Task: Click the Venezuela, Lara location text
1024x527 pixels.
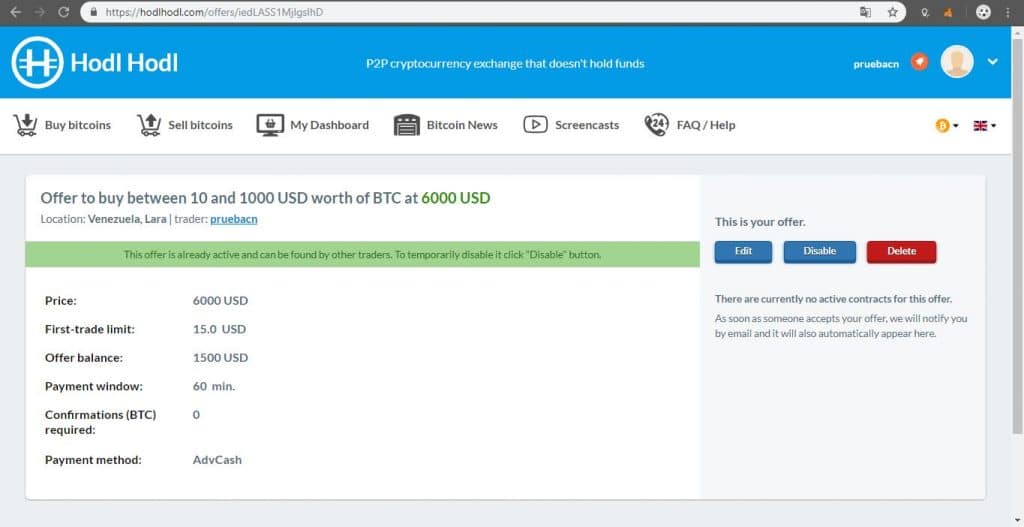Action: [127, 219]
